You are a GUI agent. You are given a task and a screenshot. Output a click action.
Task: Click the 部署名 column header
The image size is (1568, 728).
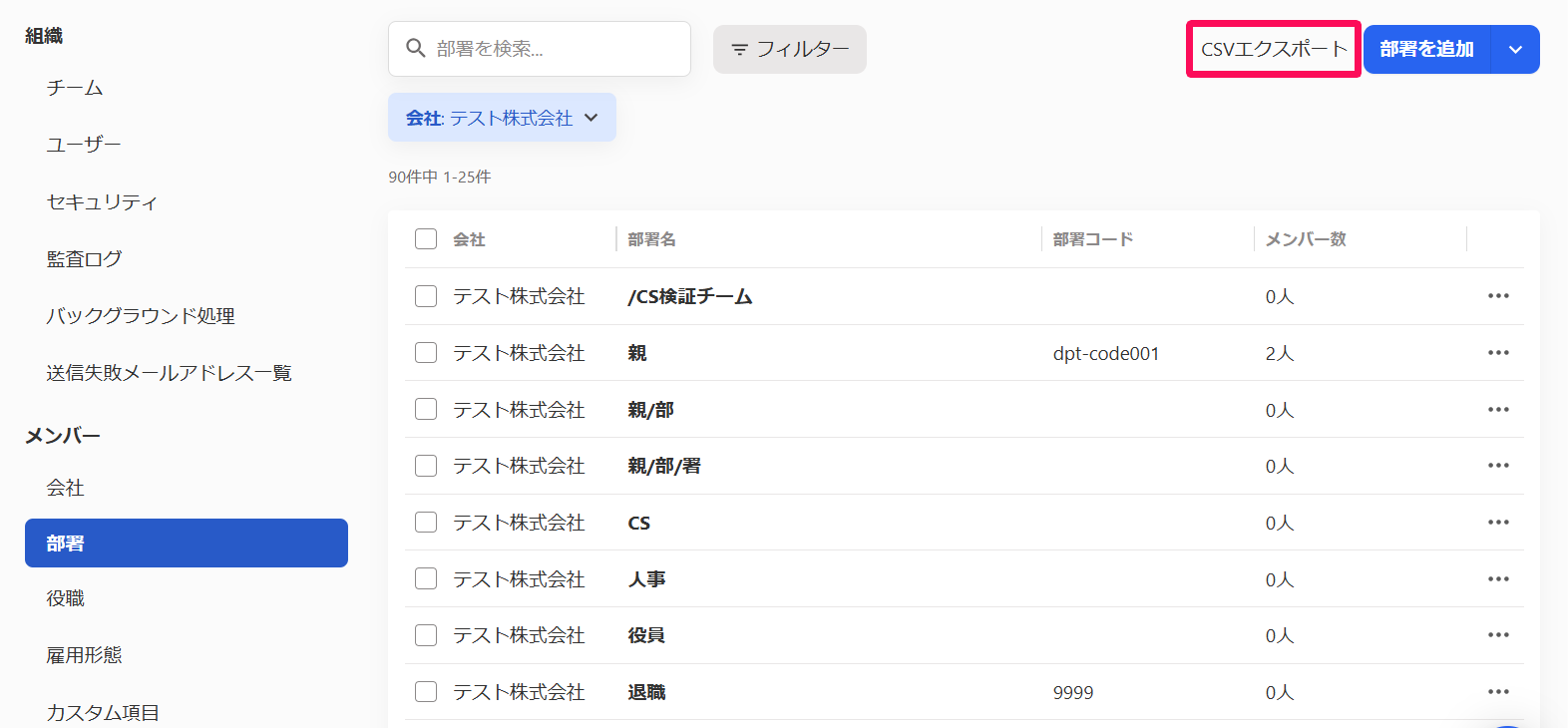651,239
